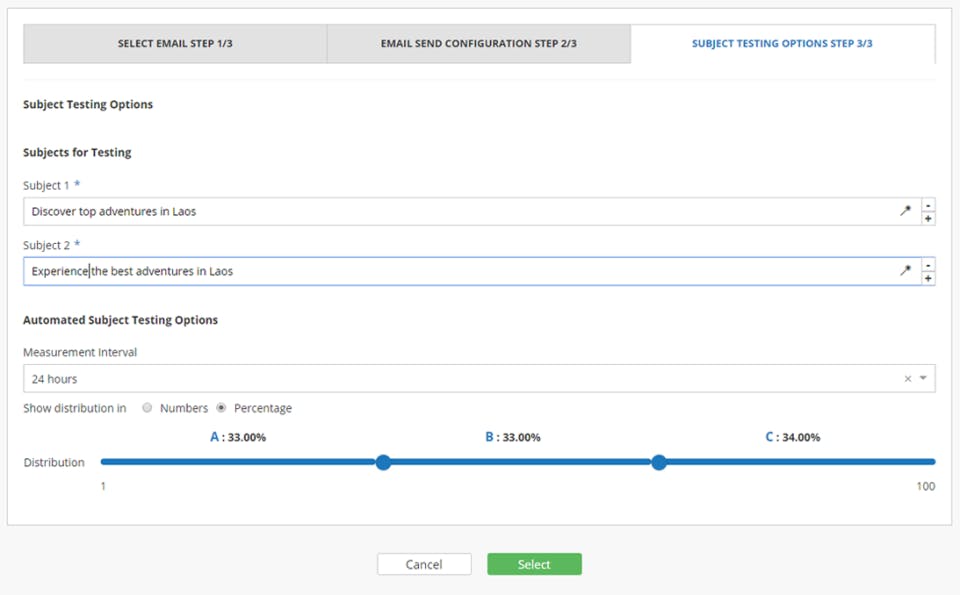Click the slider handle between A and B
The width and height of the screenshot is (960, 595).
click(383, 462)
